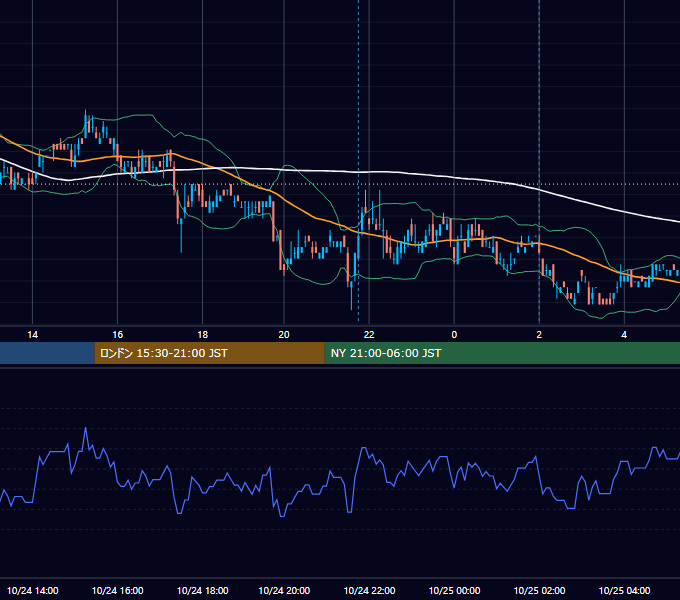This screenshot has width=680, height=600.
Task: Select the 10/25 00:00 date label
Action: tap(454, 590)
